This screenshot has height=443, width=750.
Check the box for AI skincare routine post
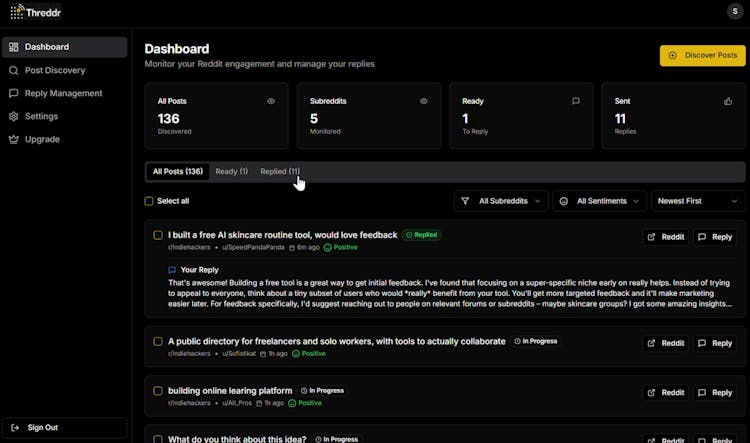point(158,235)
